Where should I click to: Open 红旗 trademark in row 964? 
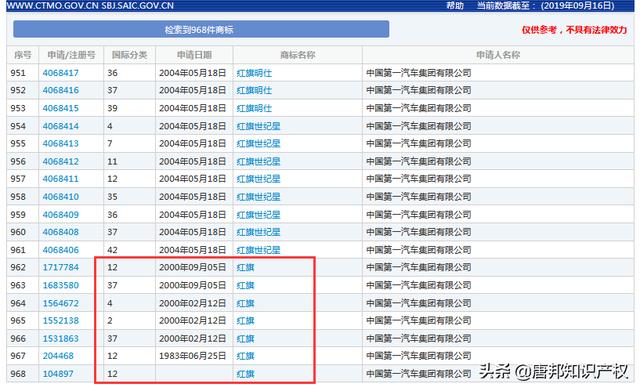tap(246, 303)
